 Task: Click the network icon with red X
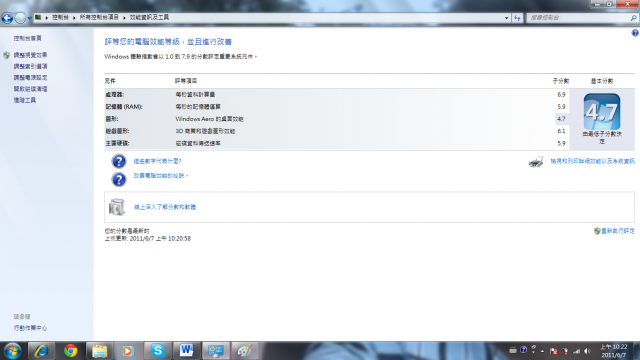pyautogui.click(x=564, y=351)
